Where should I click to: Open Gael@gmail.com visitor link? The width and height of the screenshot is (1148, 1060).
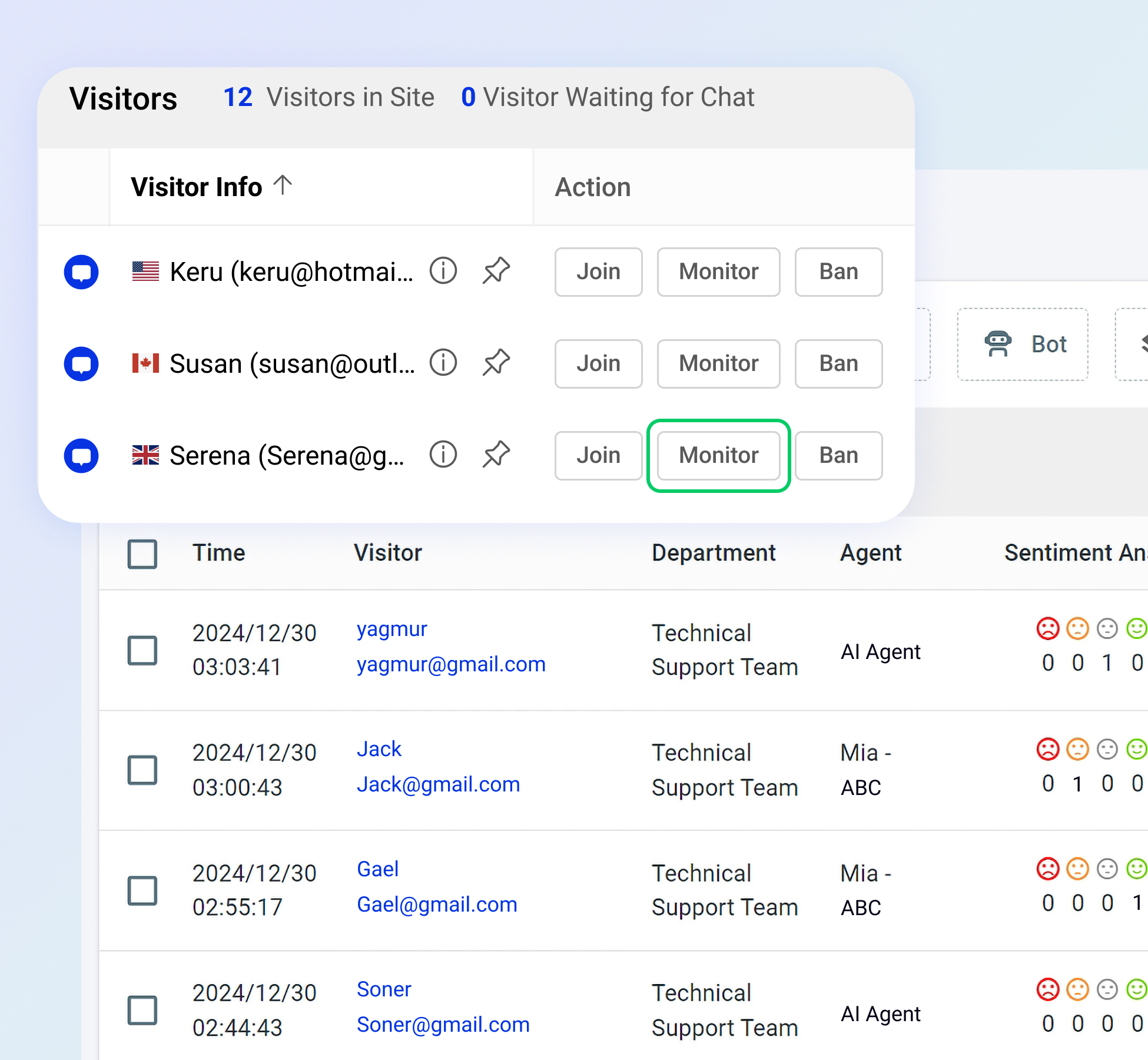point(437,904)
